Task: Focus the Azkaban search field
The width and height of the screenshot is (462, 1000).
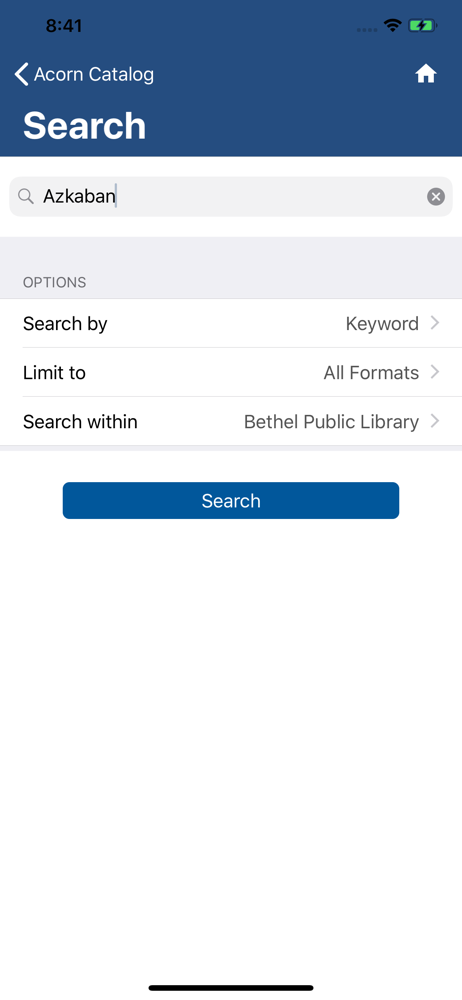Action: click(231, 196)
